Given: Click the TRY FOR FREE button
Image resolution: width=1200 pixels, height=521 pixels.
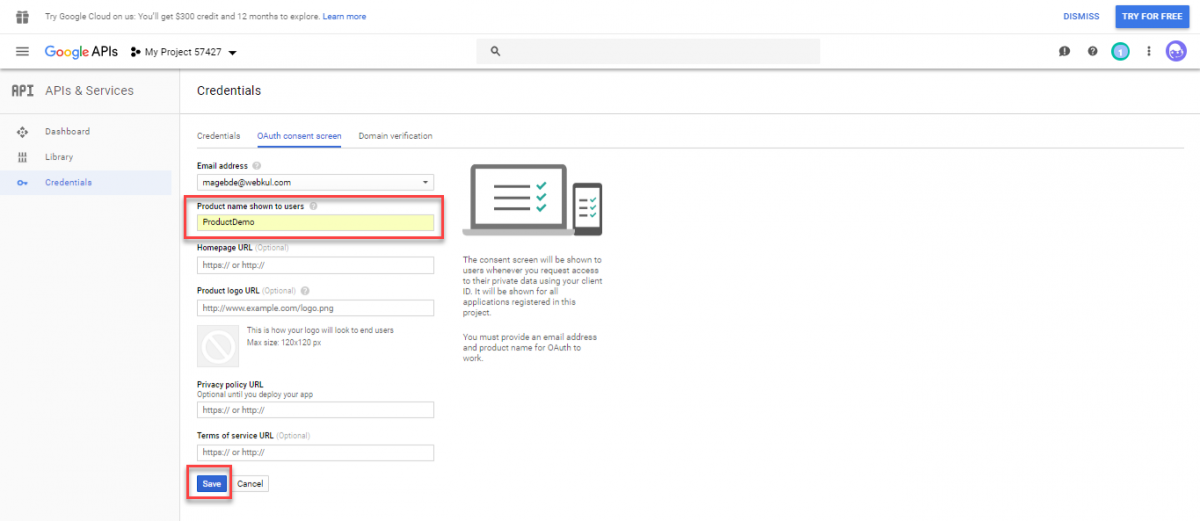Looking at the screenshot, I should click(x=1154, y=16).
